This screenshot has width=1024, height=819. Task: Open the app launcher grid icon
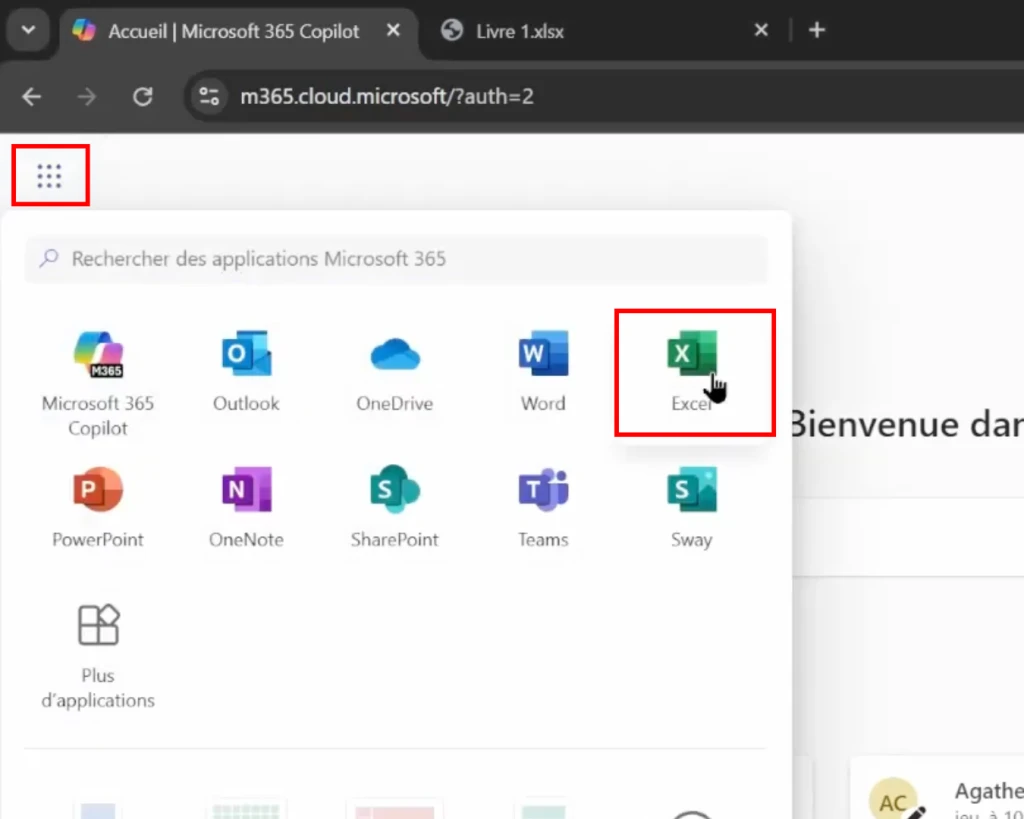50,176
